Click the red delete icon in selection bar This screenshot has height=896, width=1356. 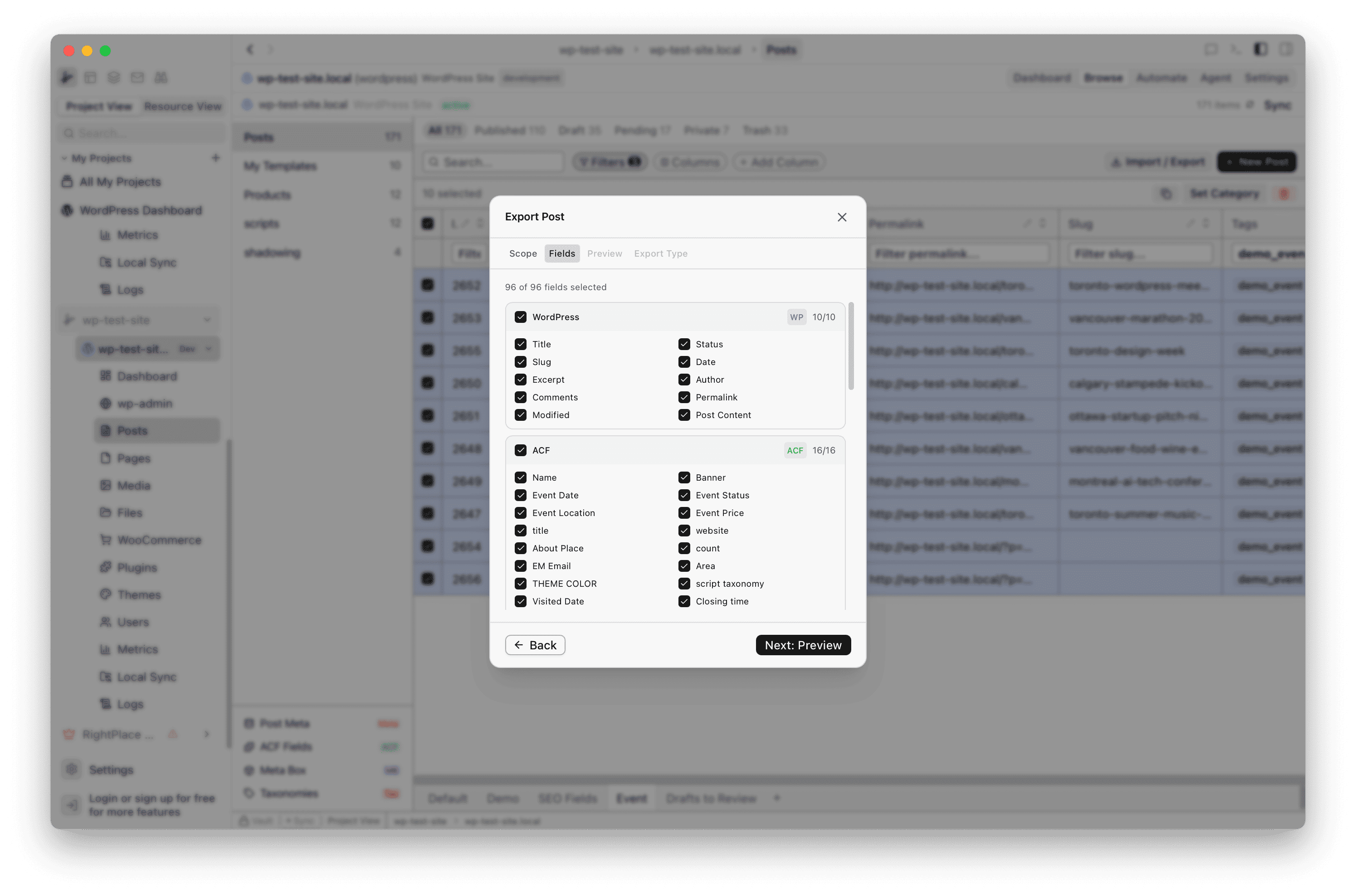(1283, 194)
